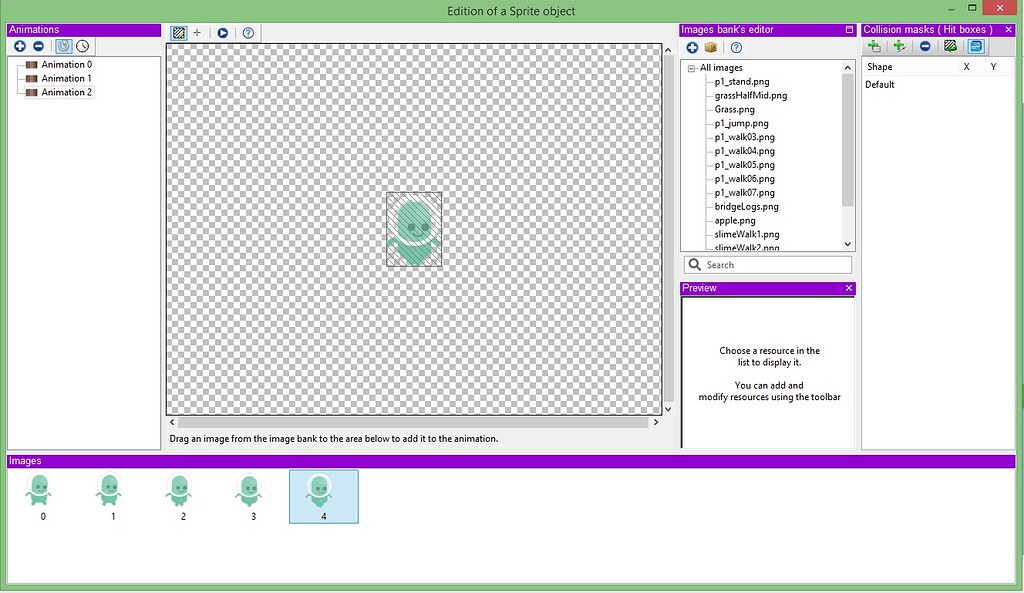Delete the collision mask using the blue minus icon
Image resolution: width=1024 pixels, height=593 pixels.
click(x=923, y=45)
